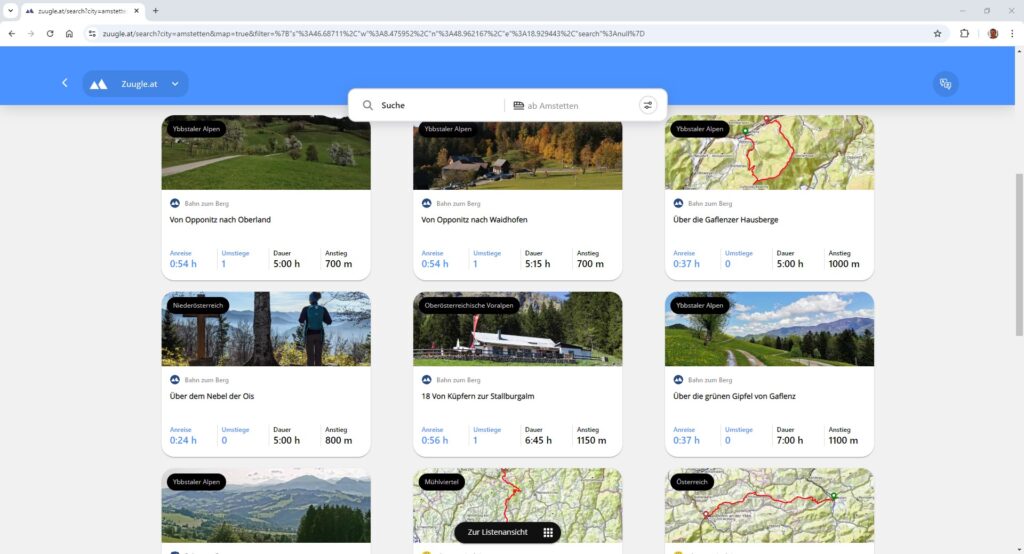Open tour 'Über die grünen Gipfel von Gaflenz'

(x=734, y=397)
